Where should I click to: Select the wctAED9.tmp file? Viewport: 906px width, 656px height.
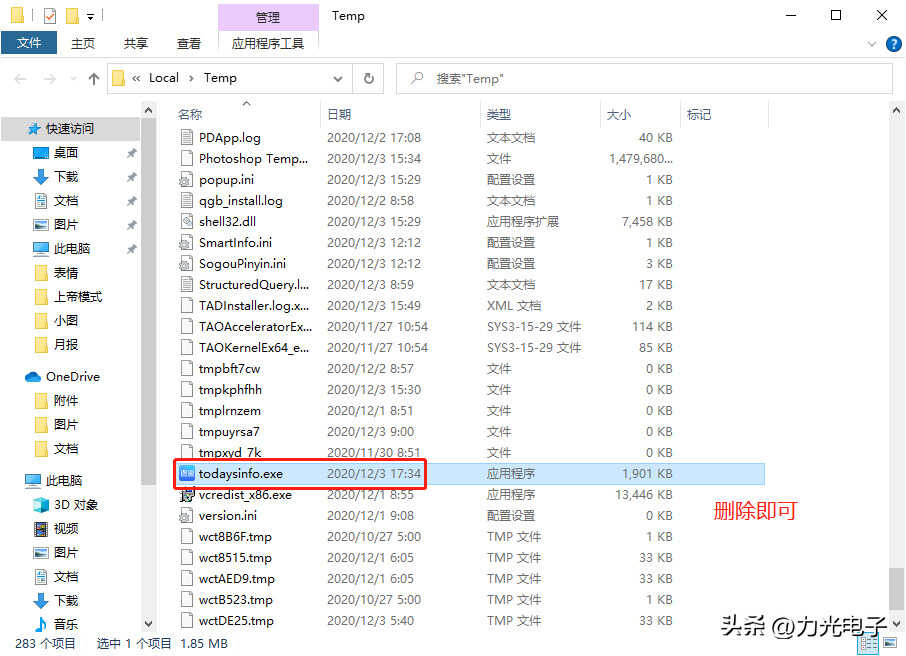[x=237, y=579]
